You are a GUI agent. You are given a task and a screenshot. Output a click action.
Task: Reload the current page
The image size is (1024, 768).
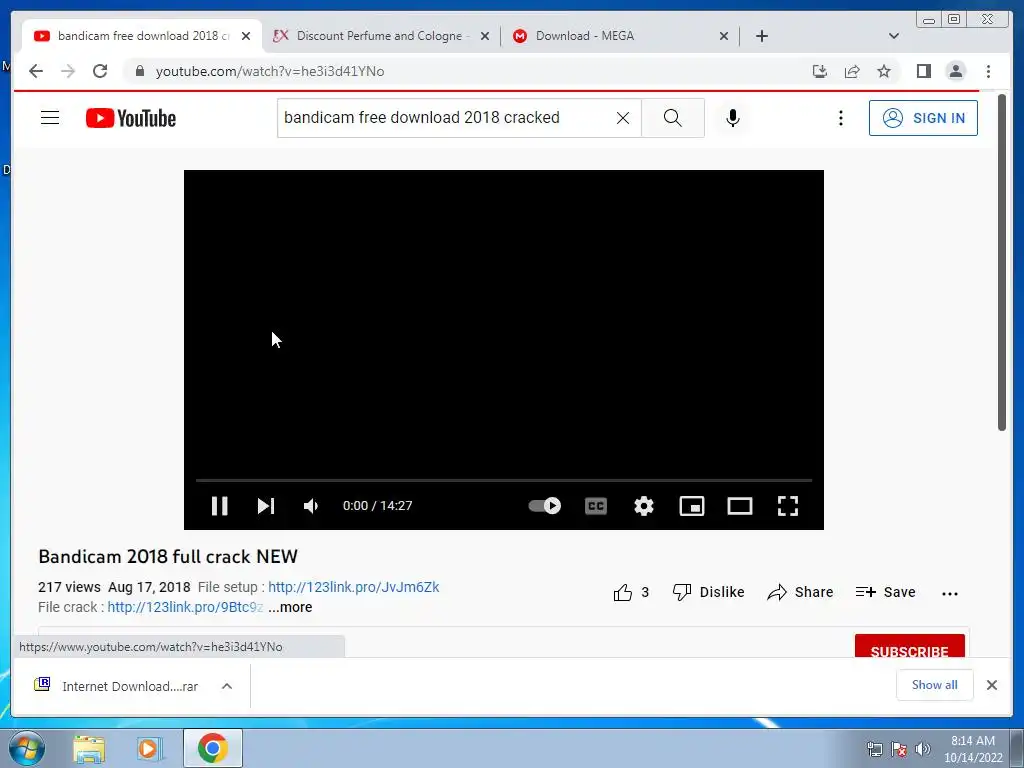point(100,71)
